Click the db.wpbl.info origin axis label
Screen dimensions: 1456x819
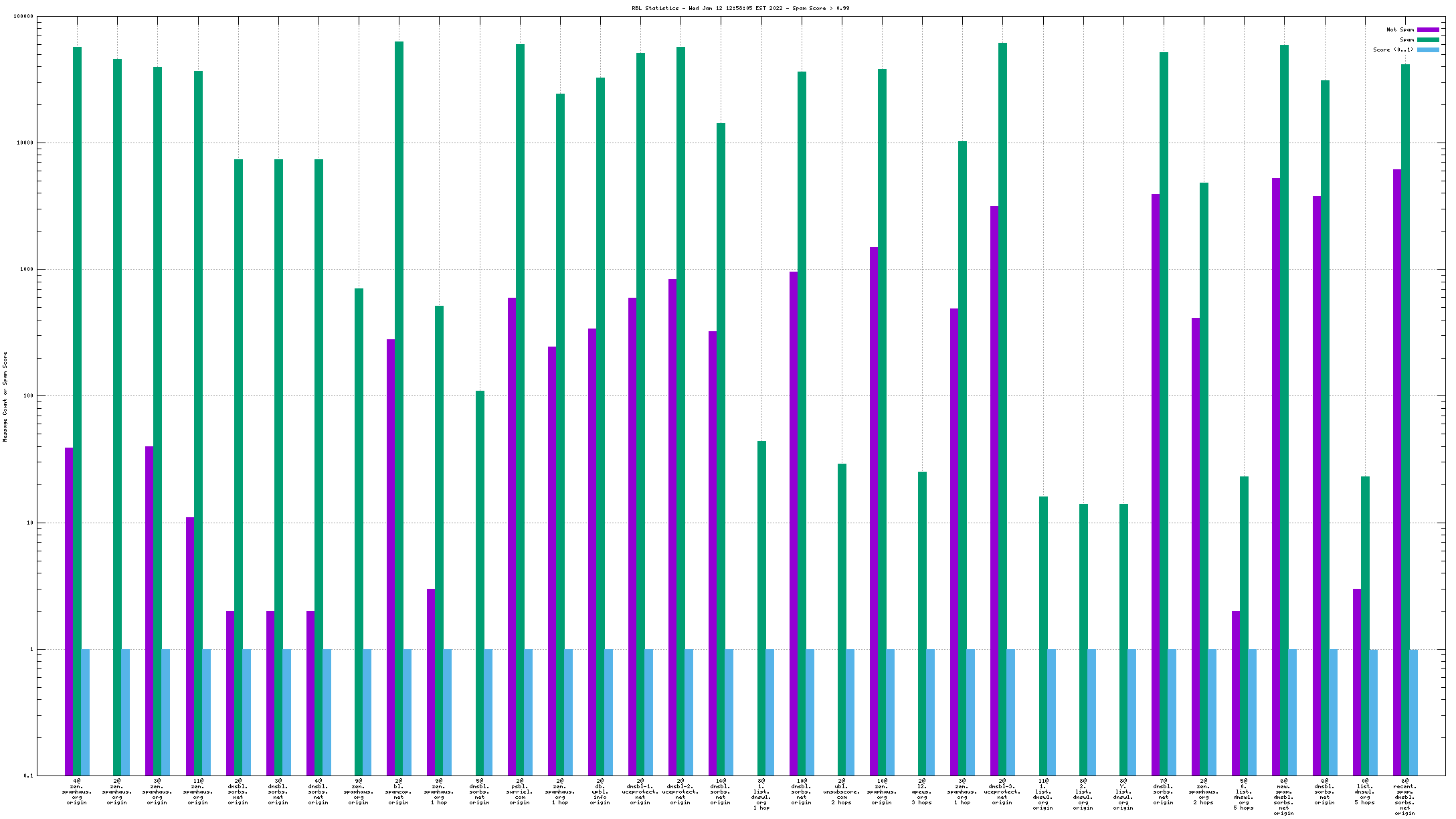600,792
